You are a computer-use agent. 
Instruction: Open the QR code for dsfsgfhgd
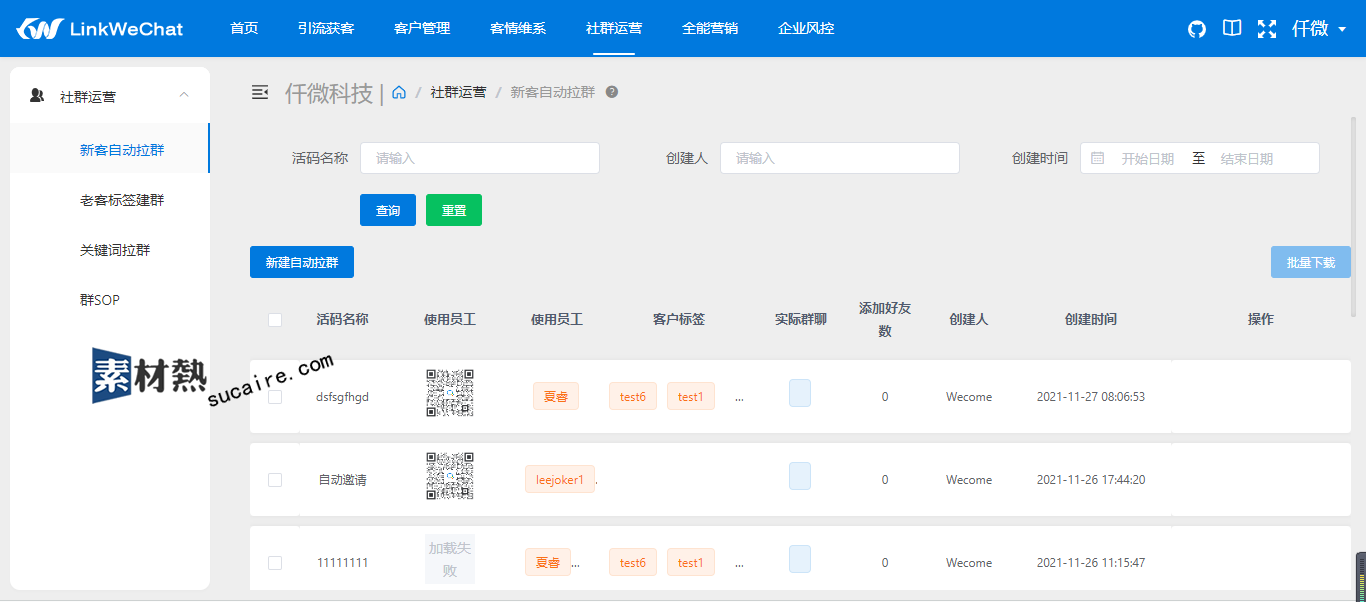(x=450, y=393)
